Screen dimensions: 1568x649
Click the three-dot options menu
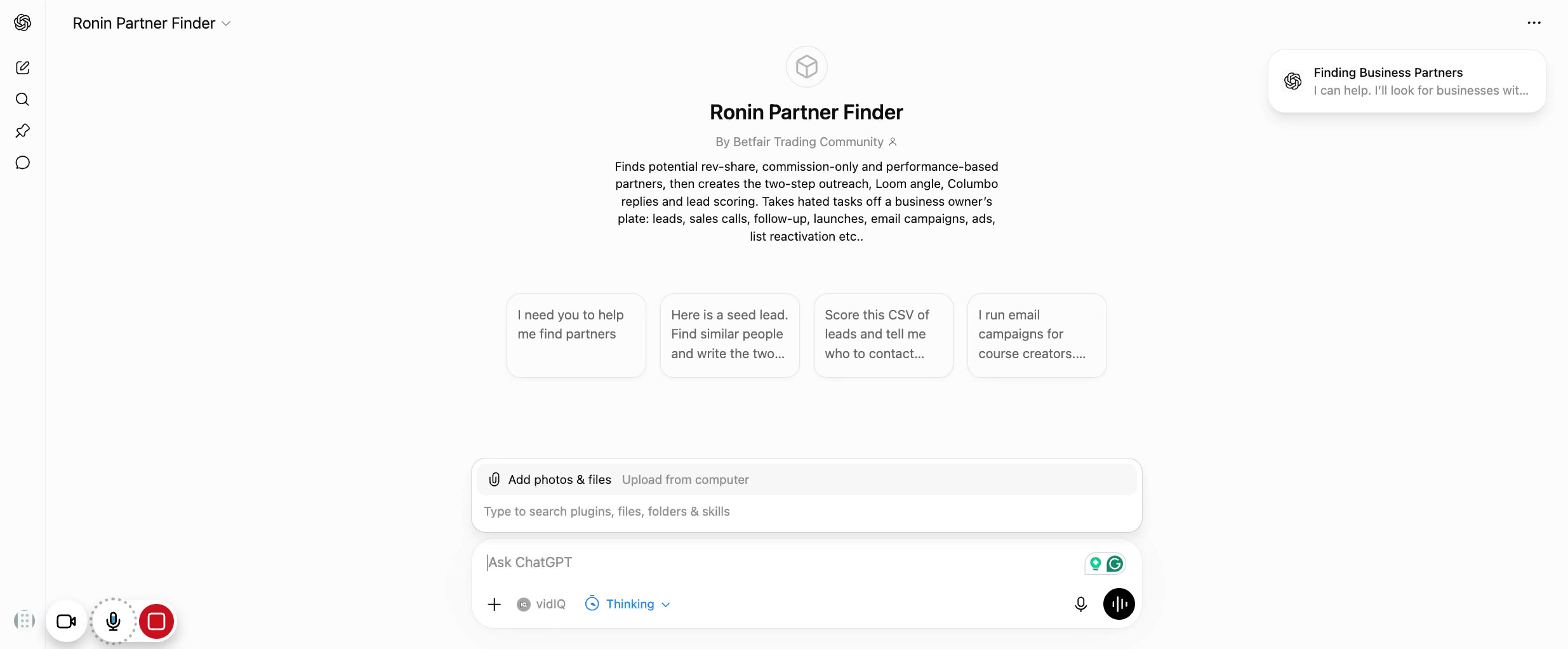point(1534,23)
